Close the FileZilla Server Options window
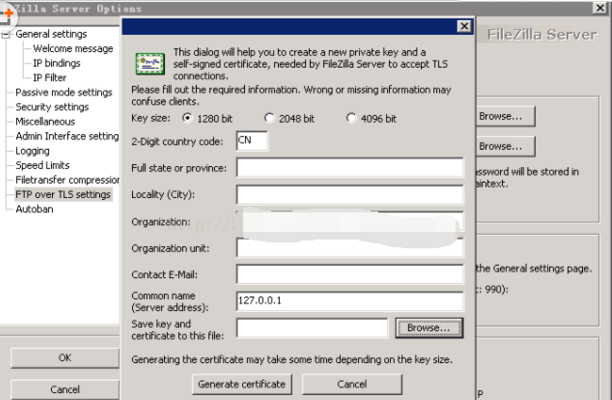The image size is (612, 400). (600, 8)
